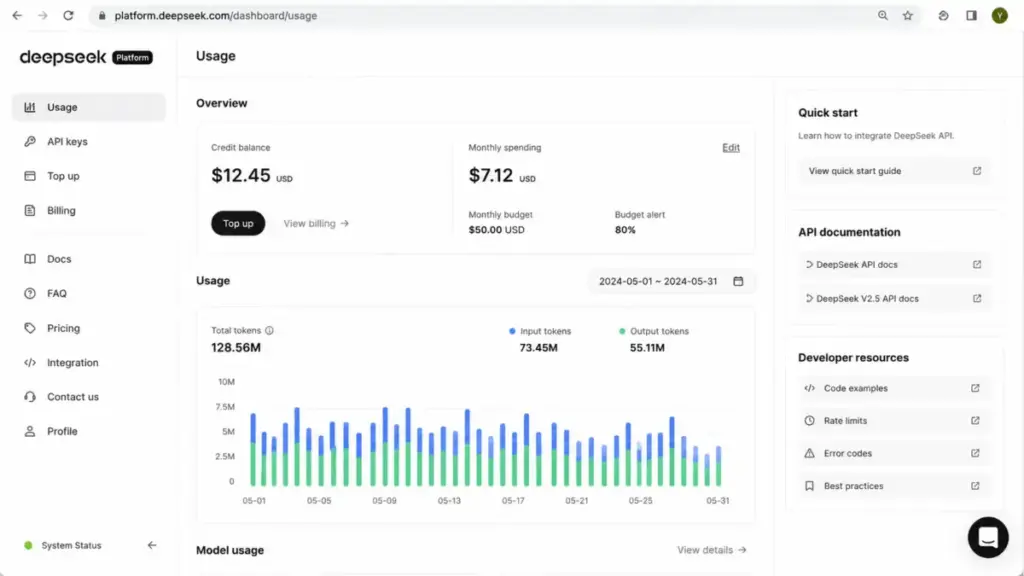Toggle the Output tokens legend dot
Screen dimensions: 1024x576
(x=622, y=331)
